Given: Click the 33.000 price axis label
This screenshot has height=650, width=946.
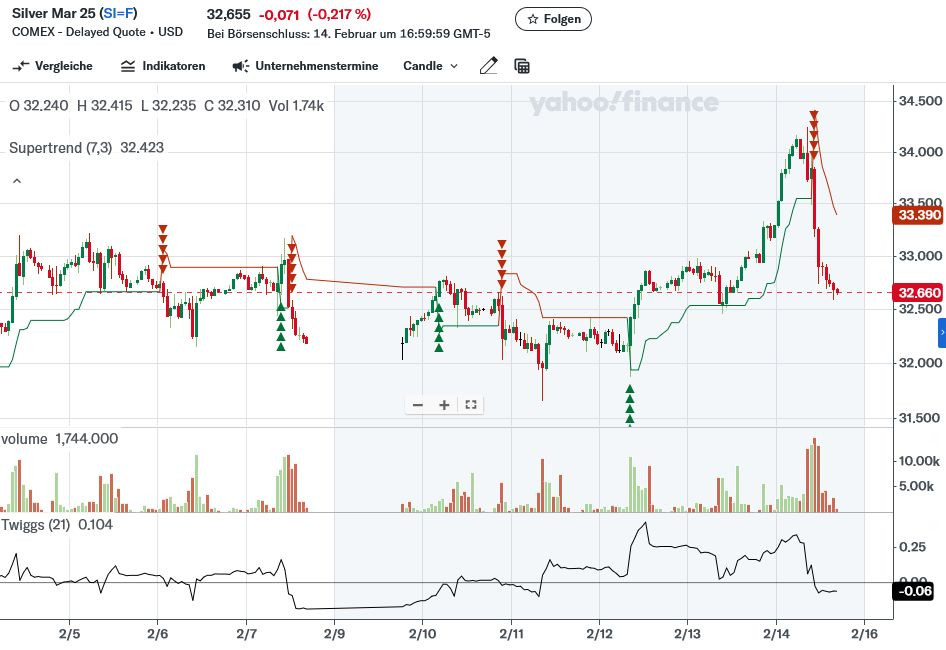Looking at the screenshot, I should 919,256.
